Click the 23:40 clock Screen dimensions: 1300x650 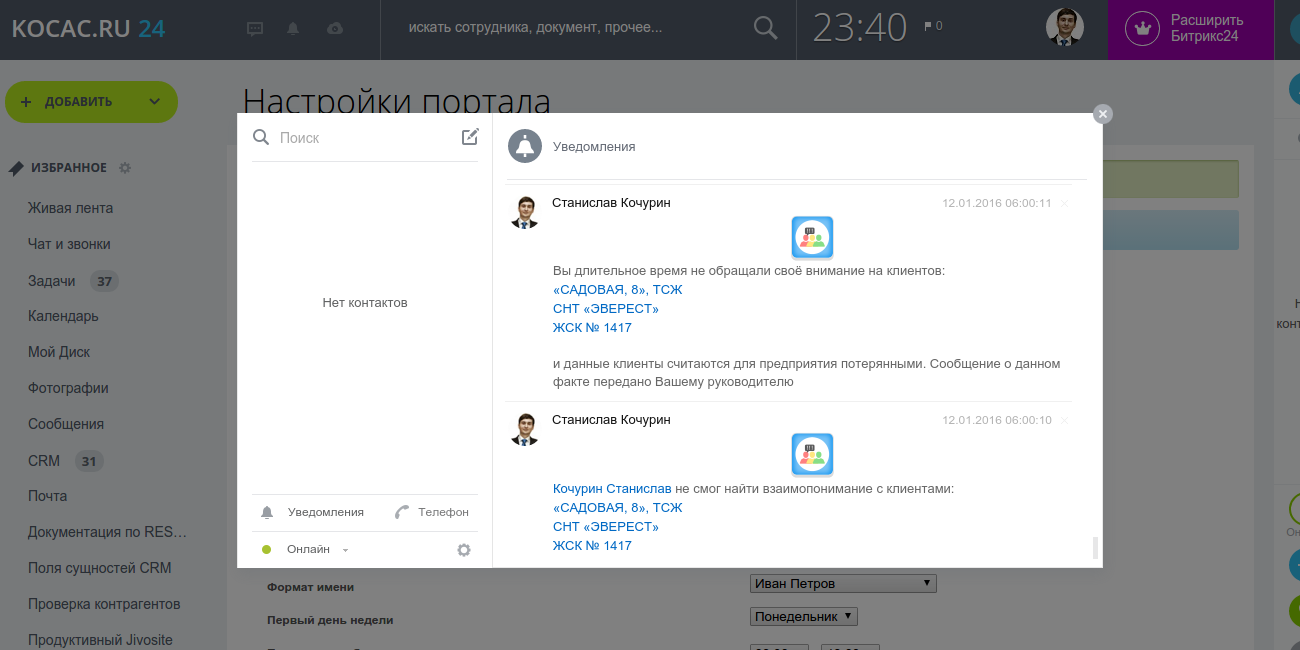pos(860,28)
